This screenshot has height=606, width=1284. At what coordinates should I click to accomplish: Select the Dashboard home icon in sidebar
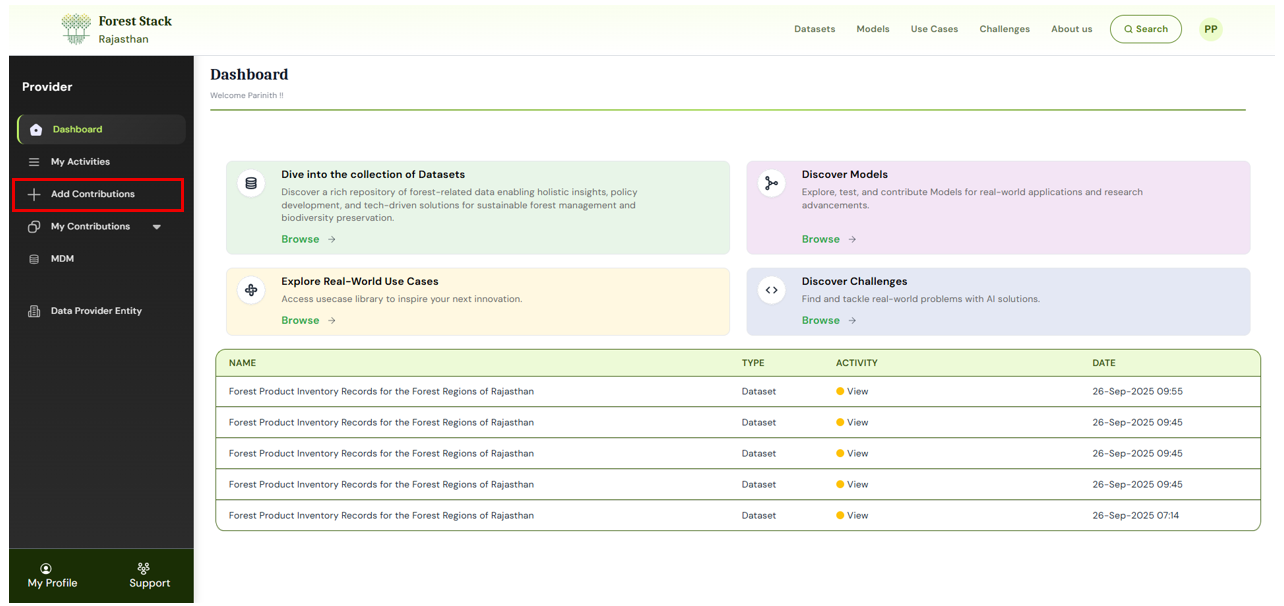pos(36,129)
